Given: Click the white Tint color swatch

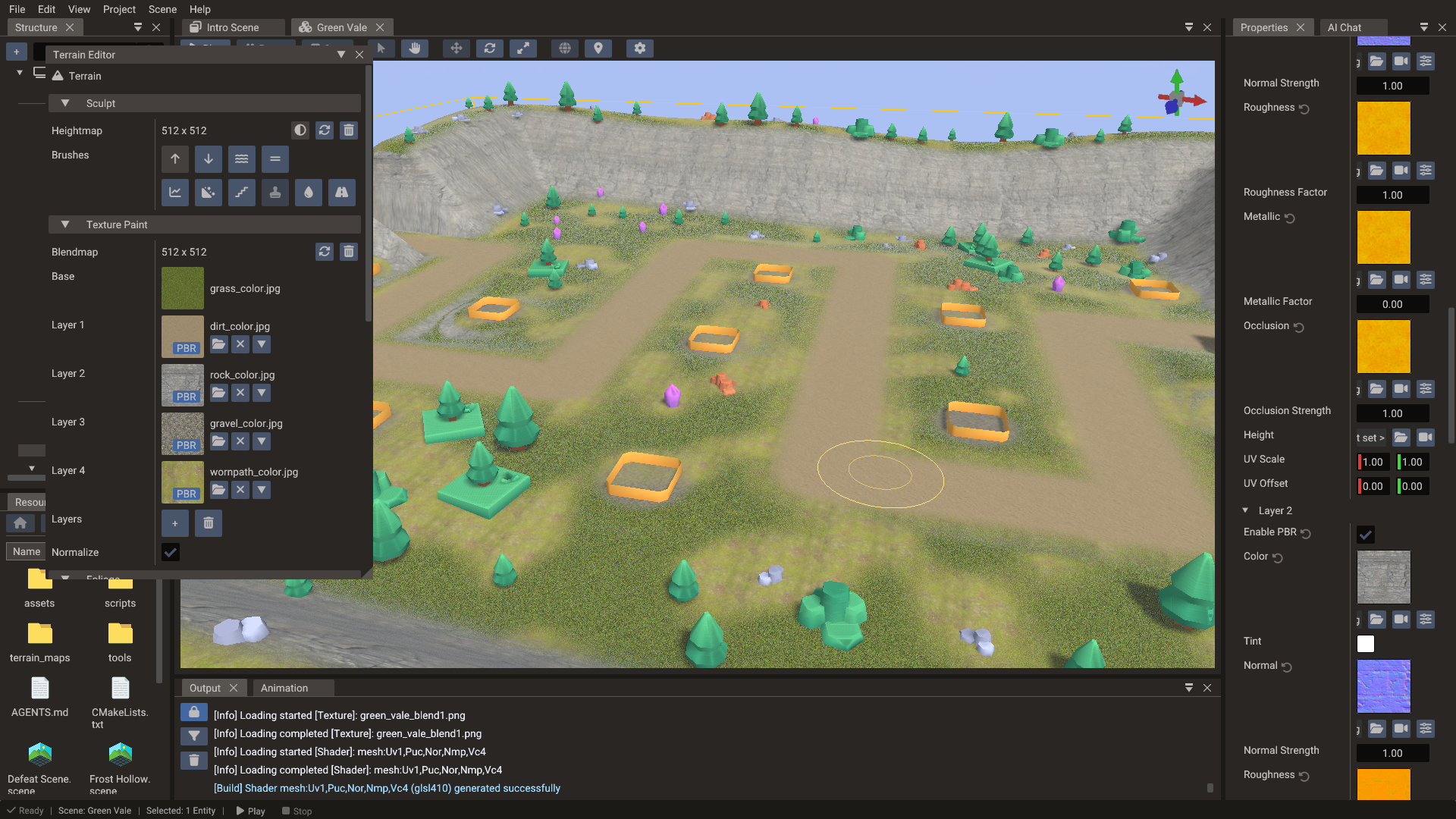Looking at the screenshot, I should click(1366, 644).
